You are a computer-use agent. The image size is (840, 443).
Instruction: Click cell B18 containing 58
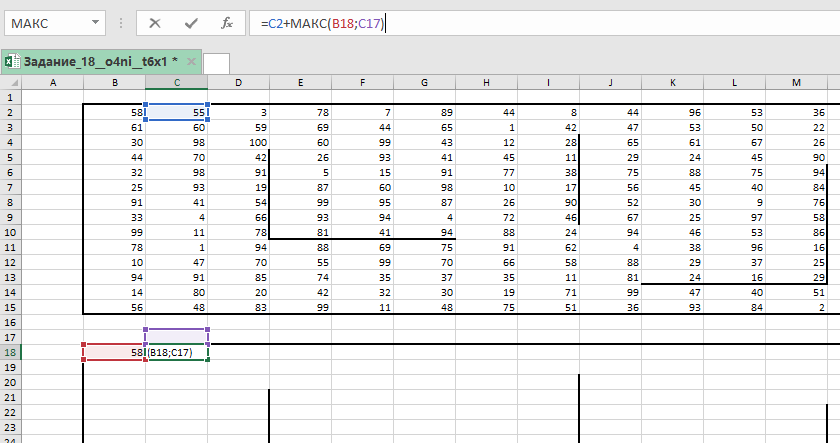114,352
